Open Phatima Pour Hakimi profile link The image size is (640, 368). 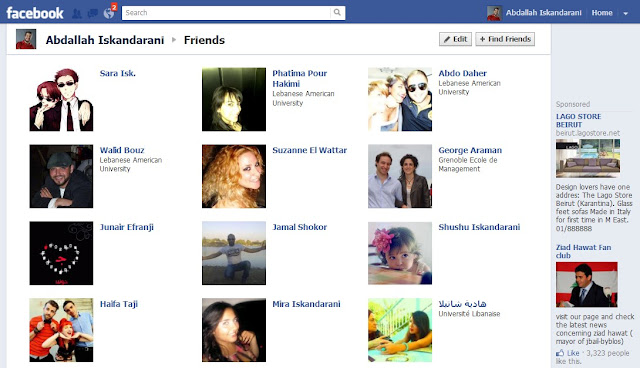(x=300, y=78)
